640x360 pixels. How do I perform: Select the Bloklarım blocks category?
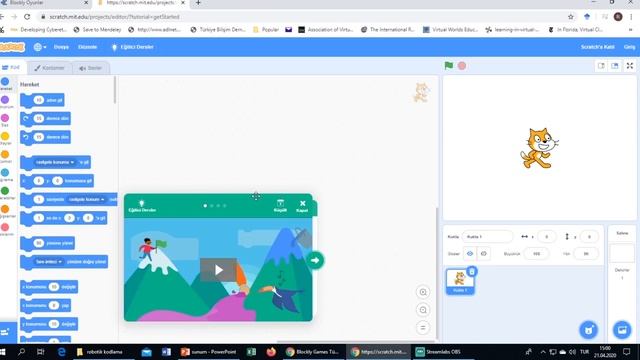pos(5,229)
